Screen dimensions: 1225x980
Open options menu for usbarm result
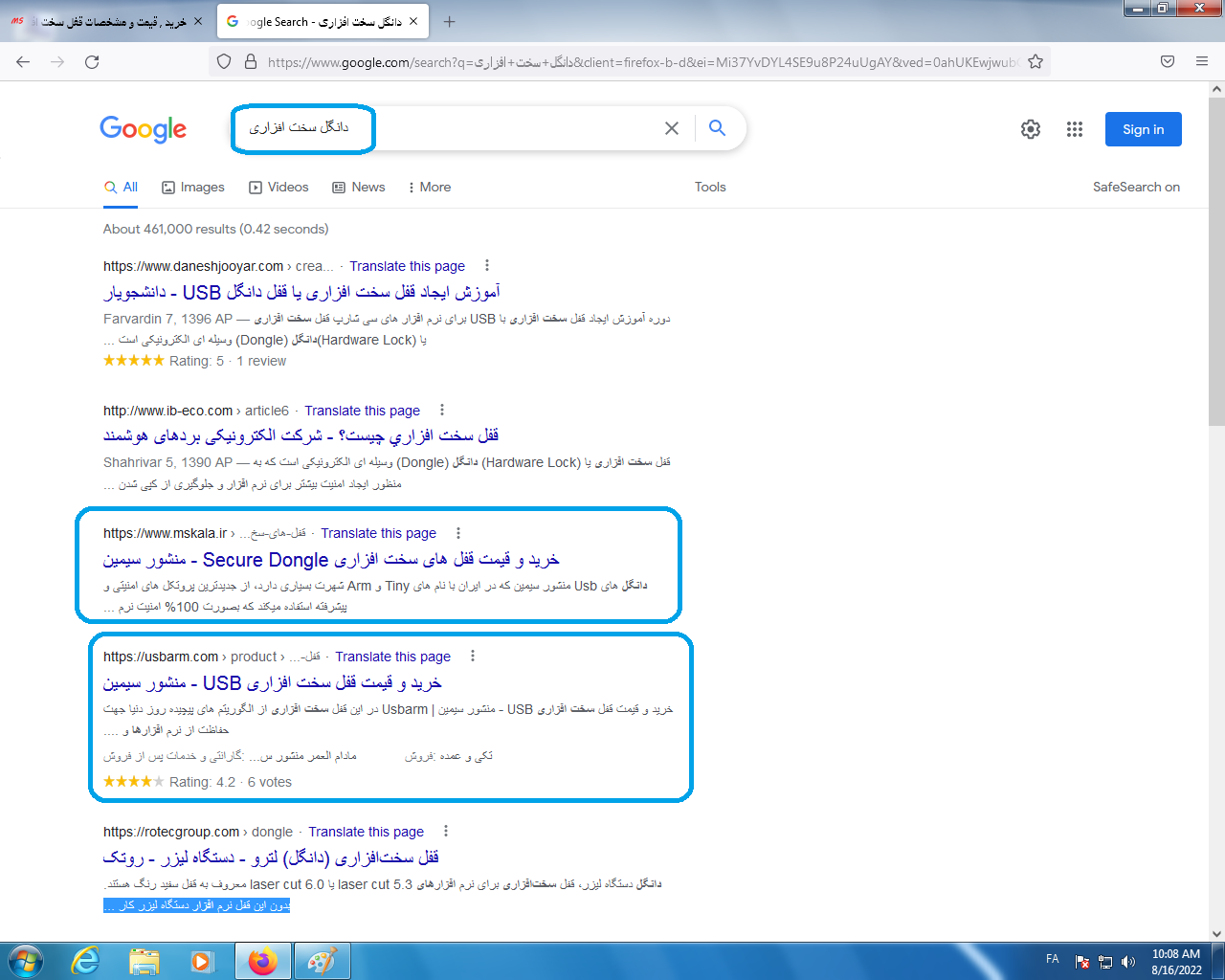pos(473,656)
